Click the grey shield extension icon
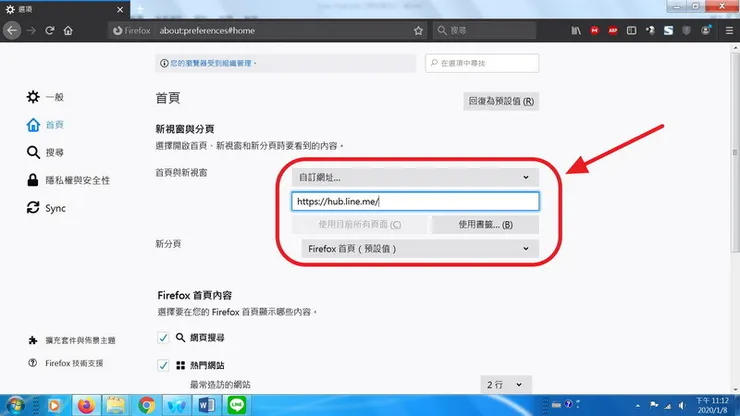Viewport: 740px width, 416px height. click(687, 31)
